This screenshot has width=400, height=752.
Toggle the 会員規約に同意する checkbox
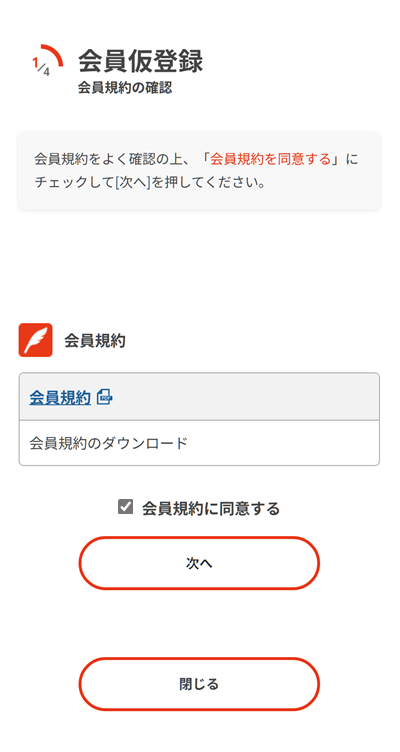pos(125,507)
